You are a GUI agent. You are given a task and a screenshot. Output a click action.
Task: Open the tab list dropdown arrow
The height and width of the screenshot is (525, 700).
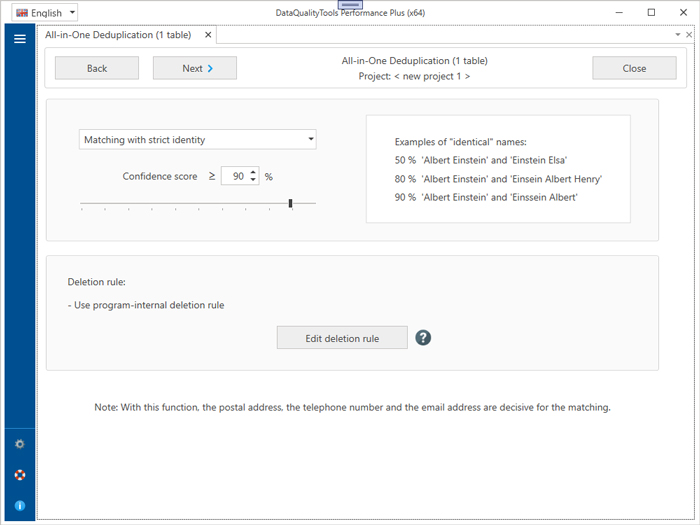point(678,34)
